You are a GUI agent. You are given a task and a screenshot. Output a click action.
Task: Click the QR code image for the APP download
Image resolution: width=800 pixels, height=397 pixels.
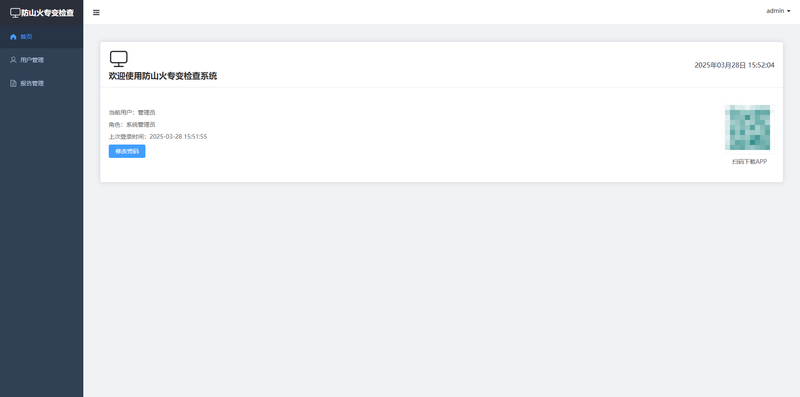point(749,129)
